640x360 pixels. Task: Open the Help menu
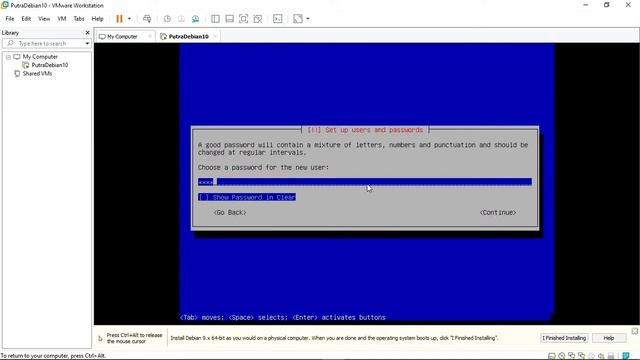[x=98, y=19]
